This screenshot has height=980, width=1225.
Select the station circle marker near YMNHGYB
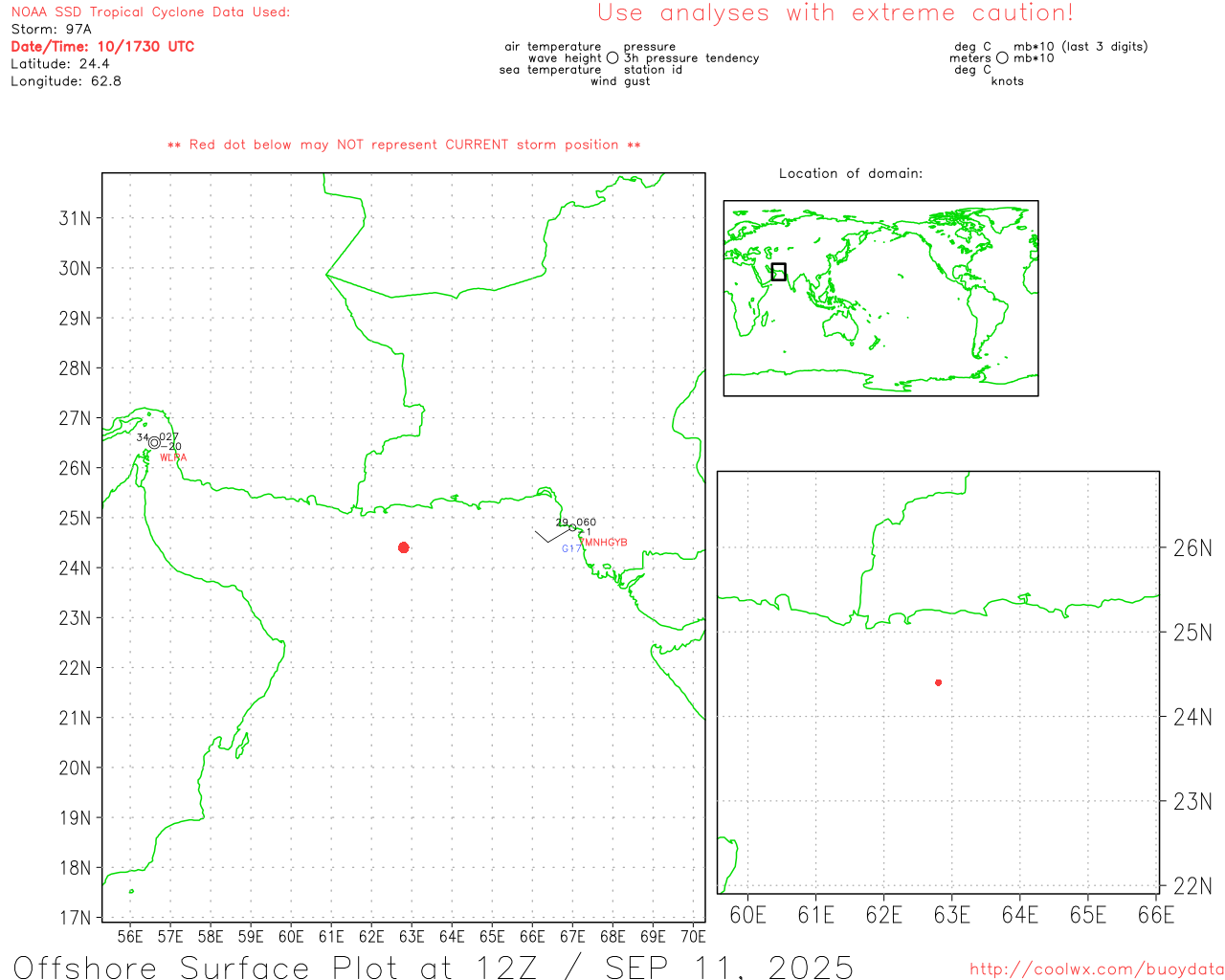click(572, 527)
